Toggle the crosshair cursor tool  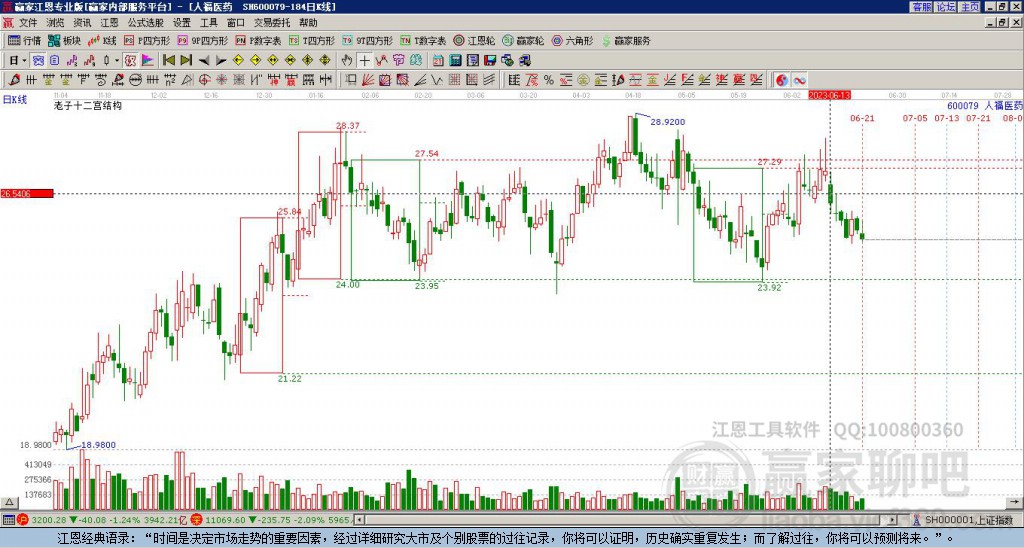364,60
